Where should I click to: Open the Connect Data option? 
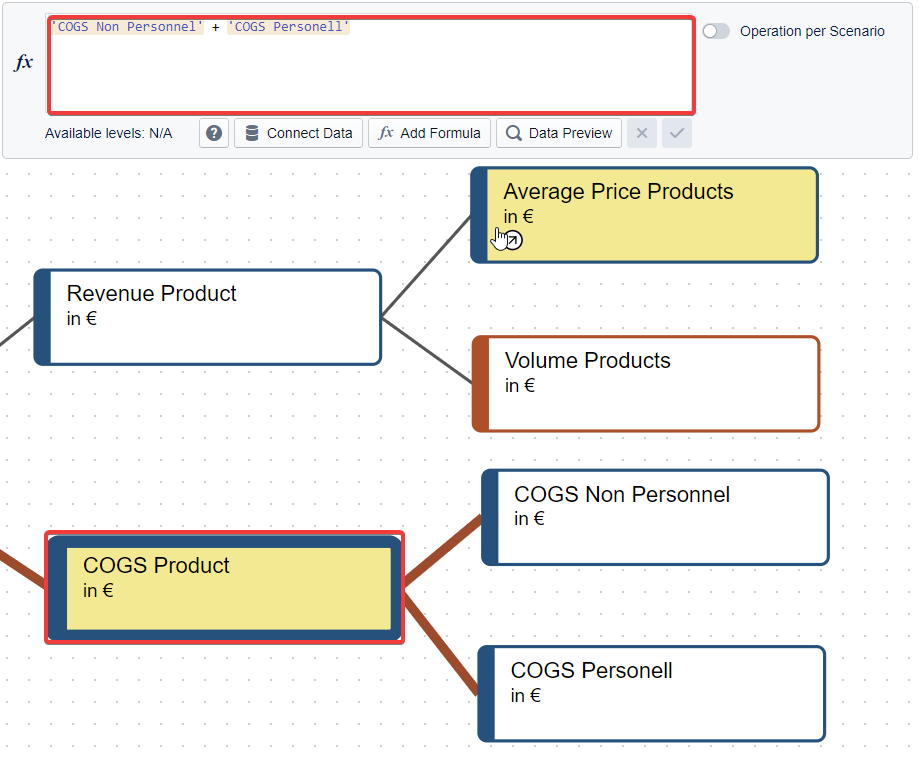(x=298, y=133)
